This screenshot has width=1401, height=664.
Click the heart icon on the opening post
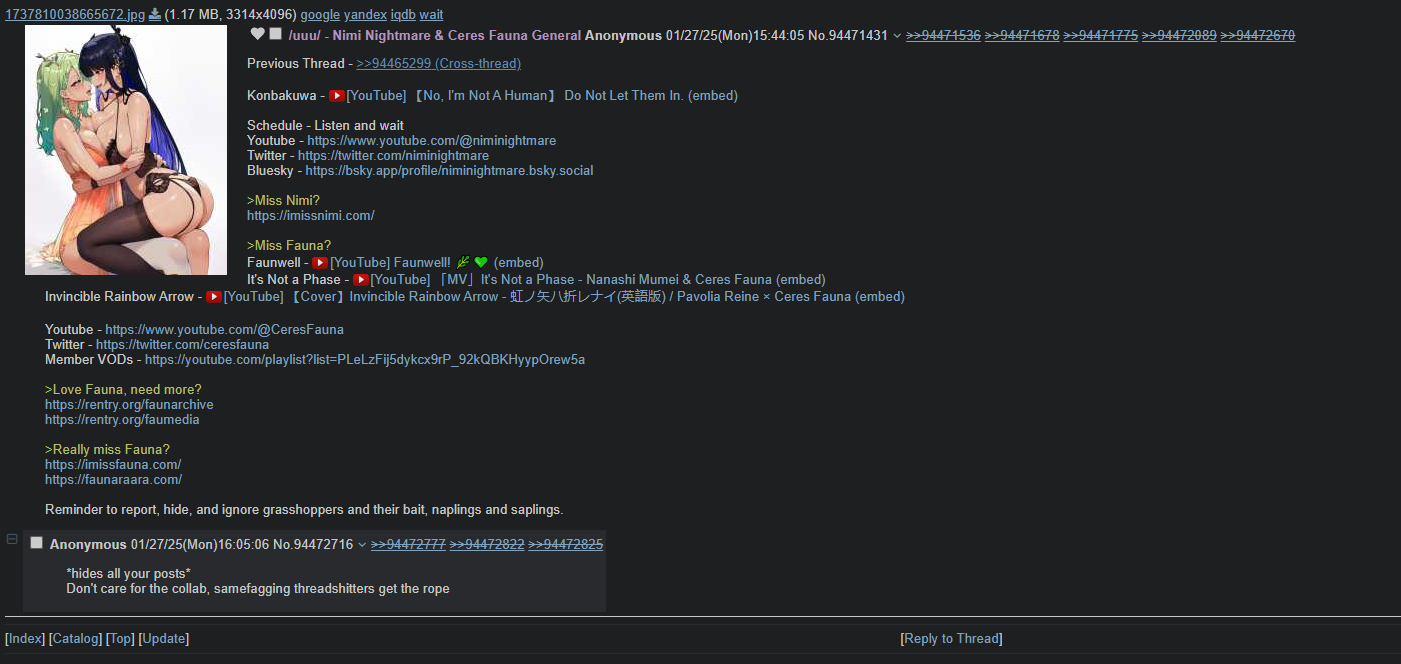point(257,34)
